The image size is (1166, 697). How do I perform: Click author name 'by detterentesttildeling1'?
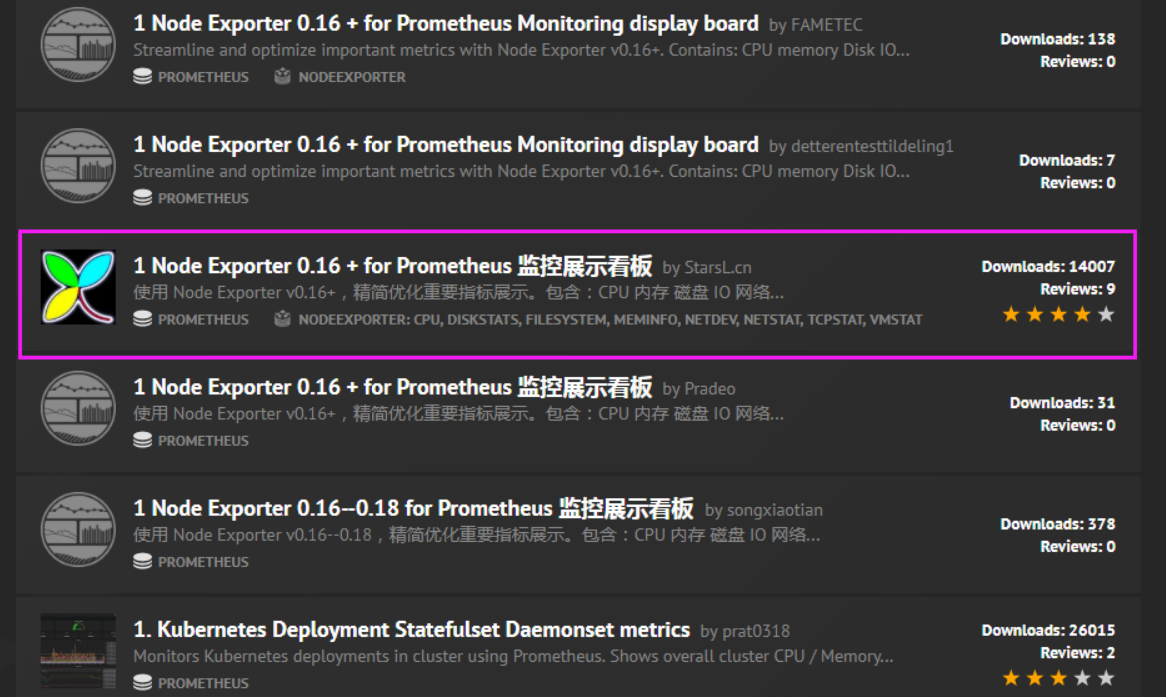tap(861, 147)
